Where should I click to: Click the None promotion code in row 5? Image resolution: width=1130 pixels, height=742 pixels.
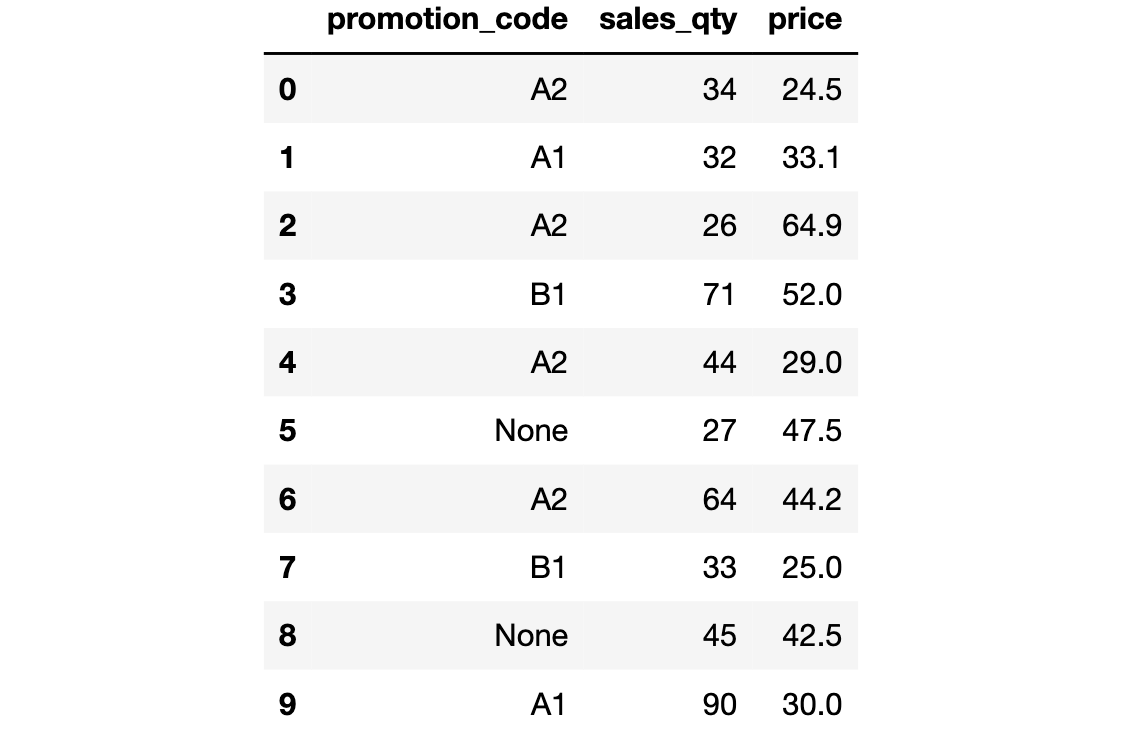(x=531, y=431)
